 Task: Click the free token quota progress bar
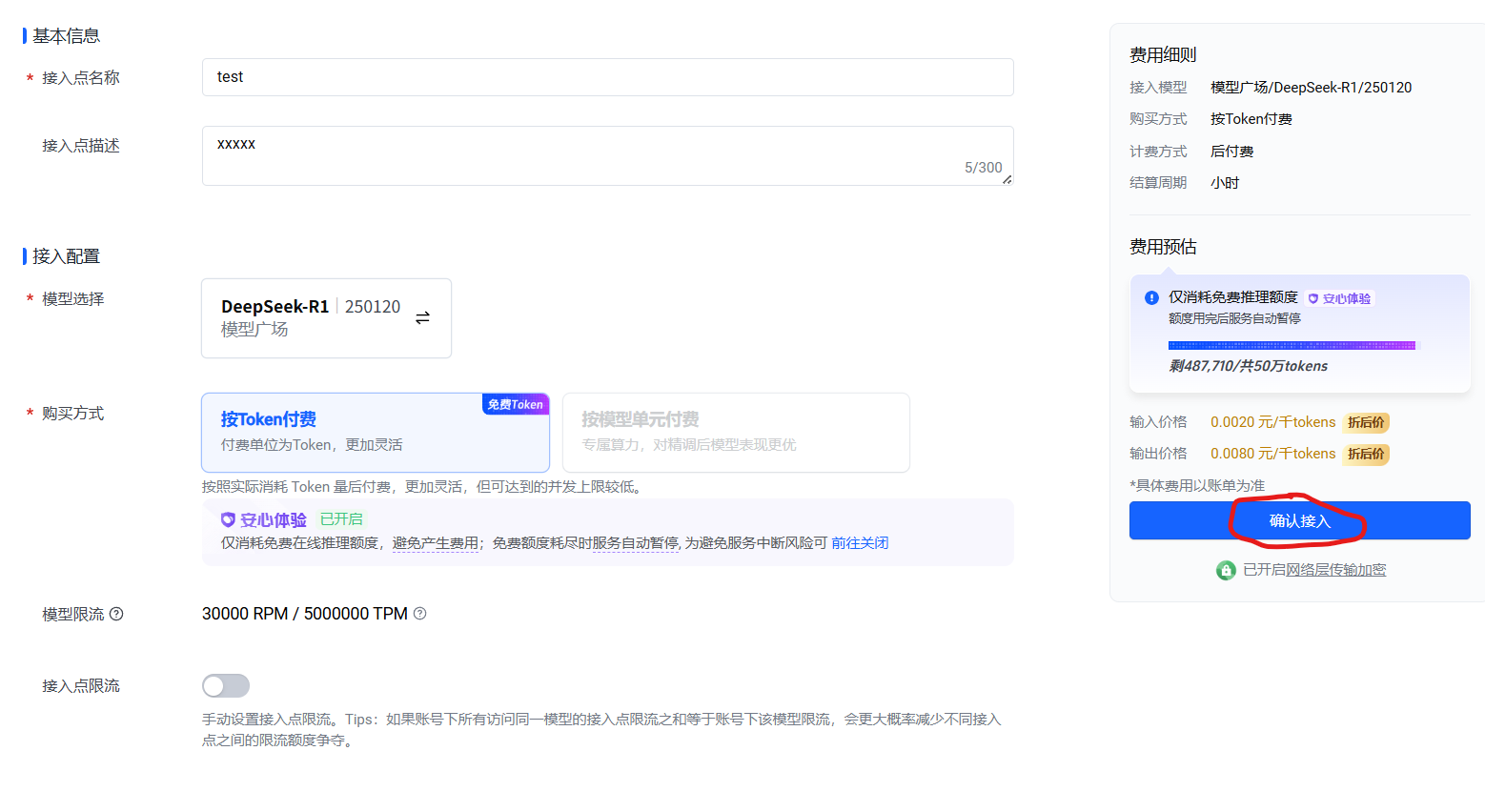pos(1292,345)
